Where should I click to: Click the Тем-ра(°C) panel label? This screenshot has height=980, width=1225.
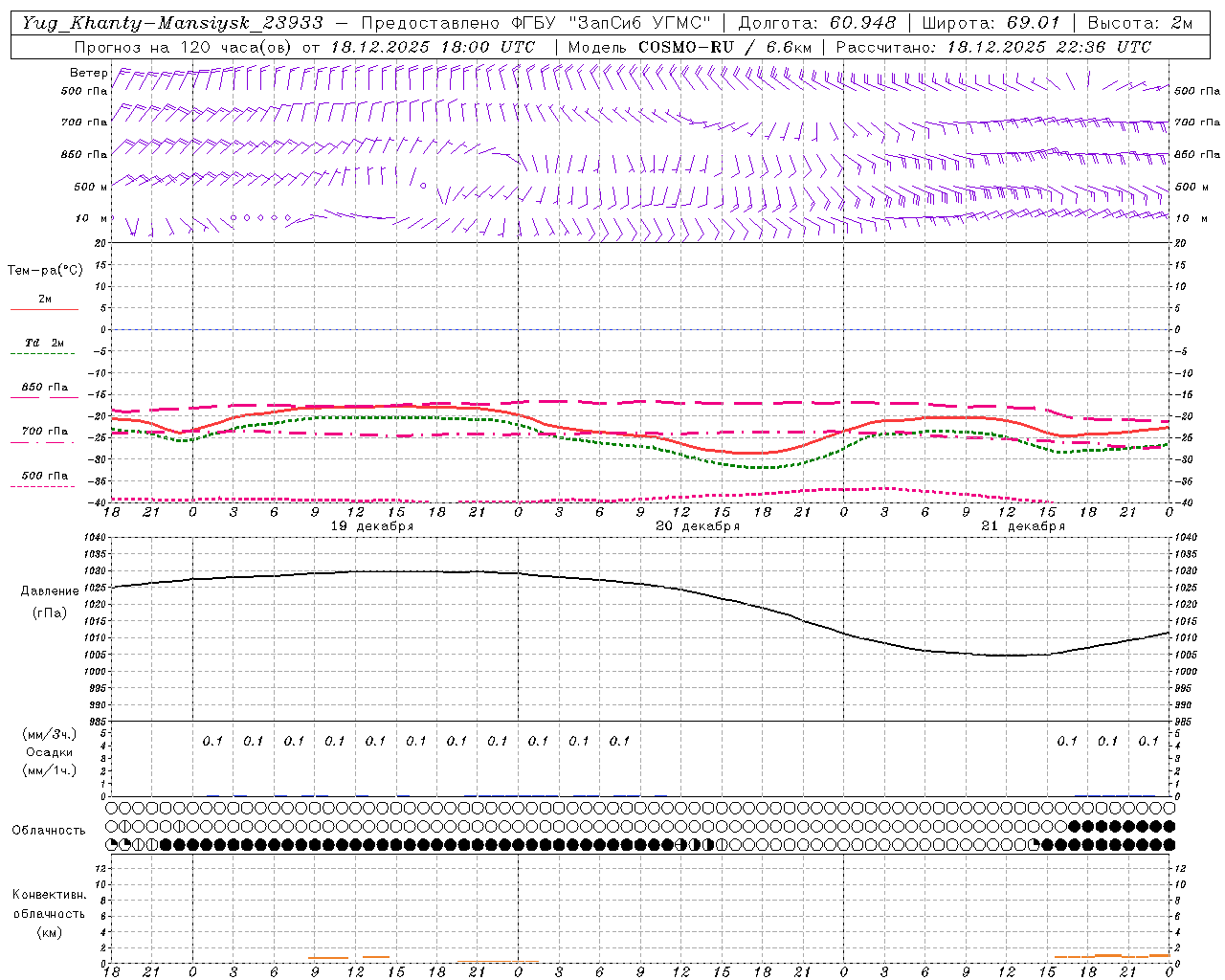pyautogui.click(x=45, y=271)
